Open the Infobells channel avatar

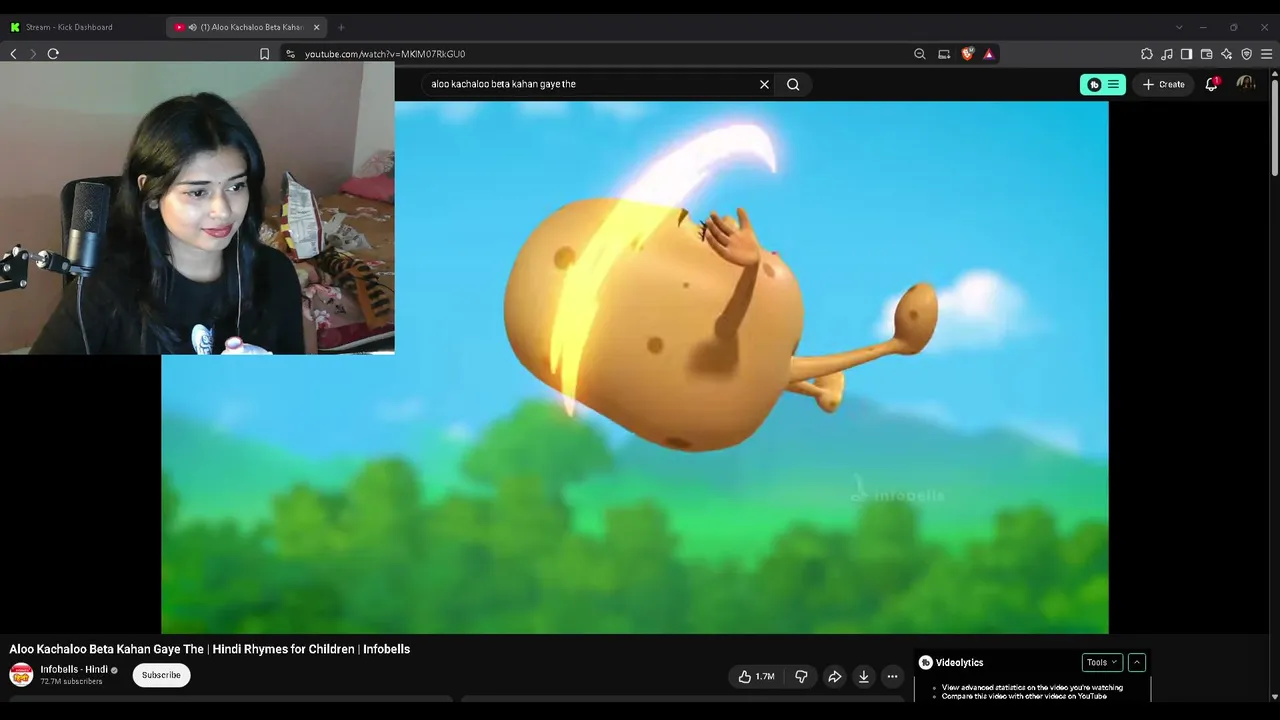21,675
